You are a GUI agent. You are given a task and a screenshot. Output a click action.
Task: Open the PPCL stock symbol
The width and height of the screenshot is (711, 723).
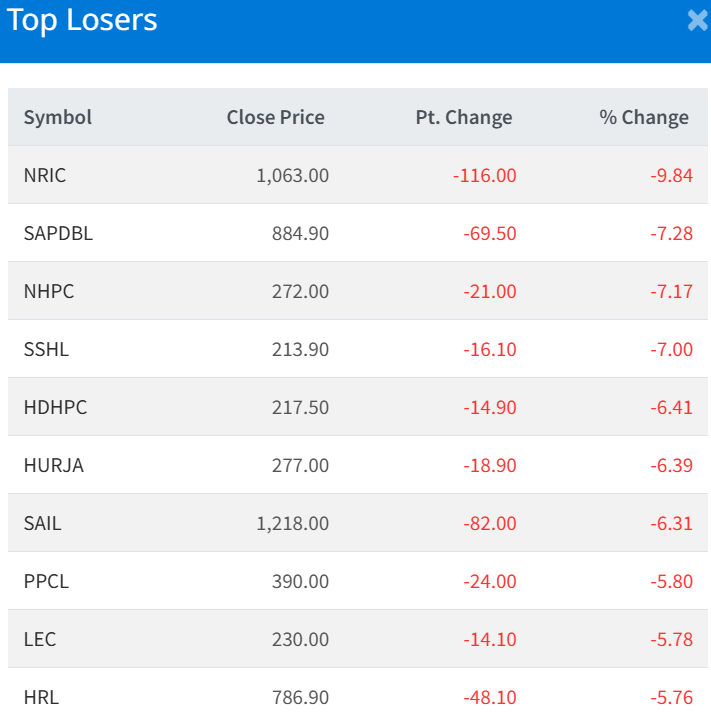(x=46, y=581)
